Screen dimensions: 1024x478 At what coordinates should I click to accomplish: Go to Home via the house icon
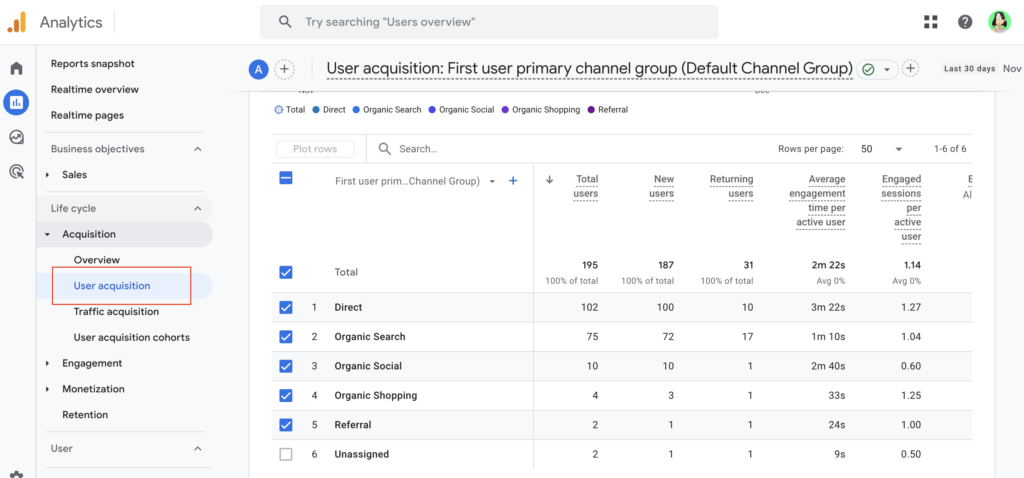(x=16, y=69)
